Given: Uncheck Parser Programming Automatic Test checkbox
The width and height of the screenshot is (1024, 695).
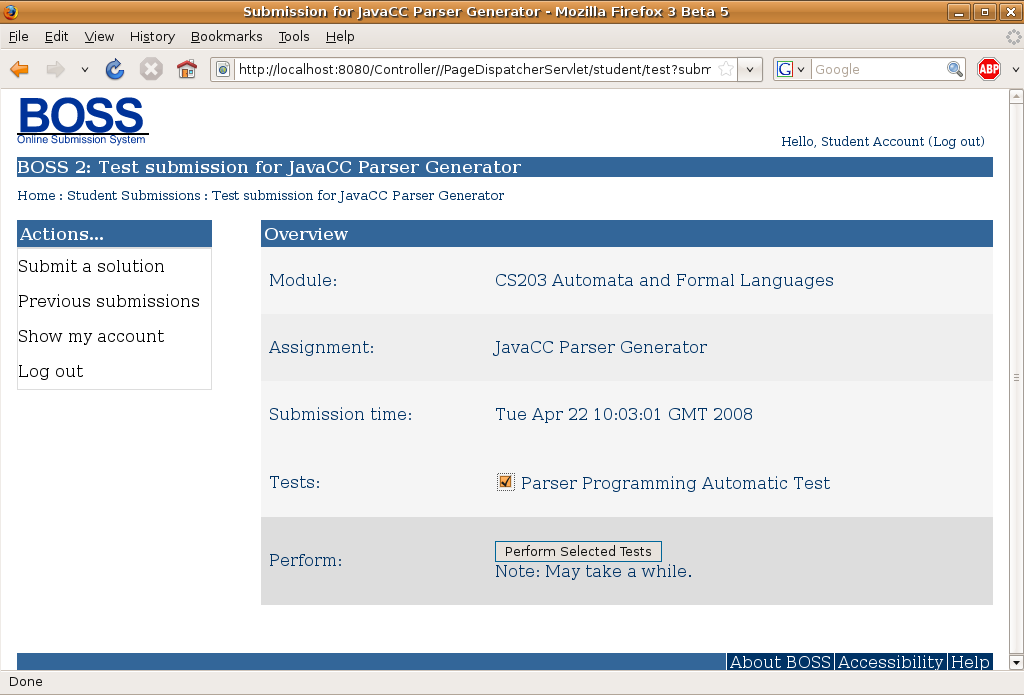Looking at the screenshot, I should coord(505,483).
